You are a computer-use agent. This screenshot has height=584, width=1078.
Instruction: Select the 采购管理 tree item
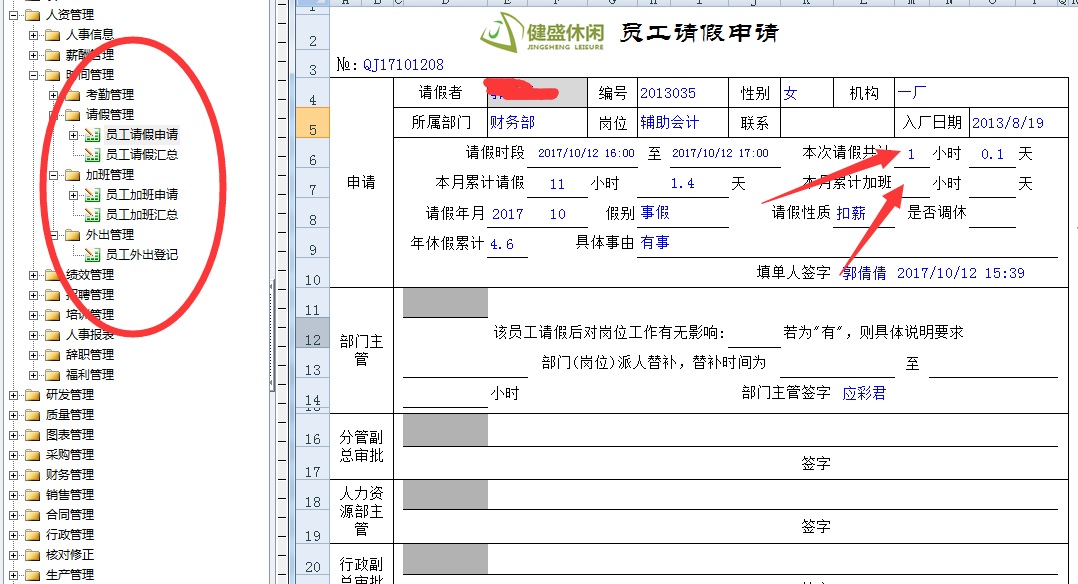[x=70, y=455]
